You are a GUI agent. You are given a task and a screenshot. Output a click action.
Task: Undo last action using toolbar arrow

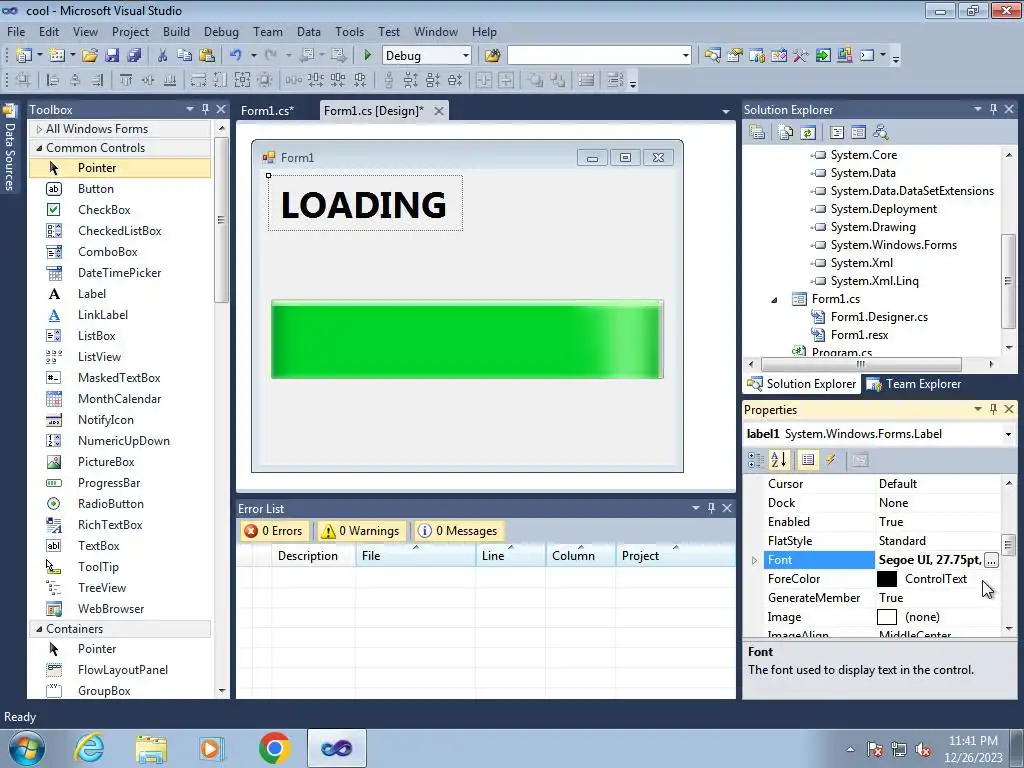click(235, 56)
